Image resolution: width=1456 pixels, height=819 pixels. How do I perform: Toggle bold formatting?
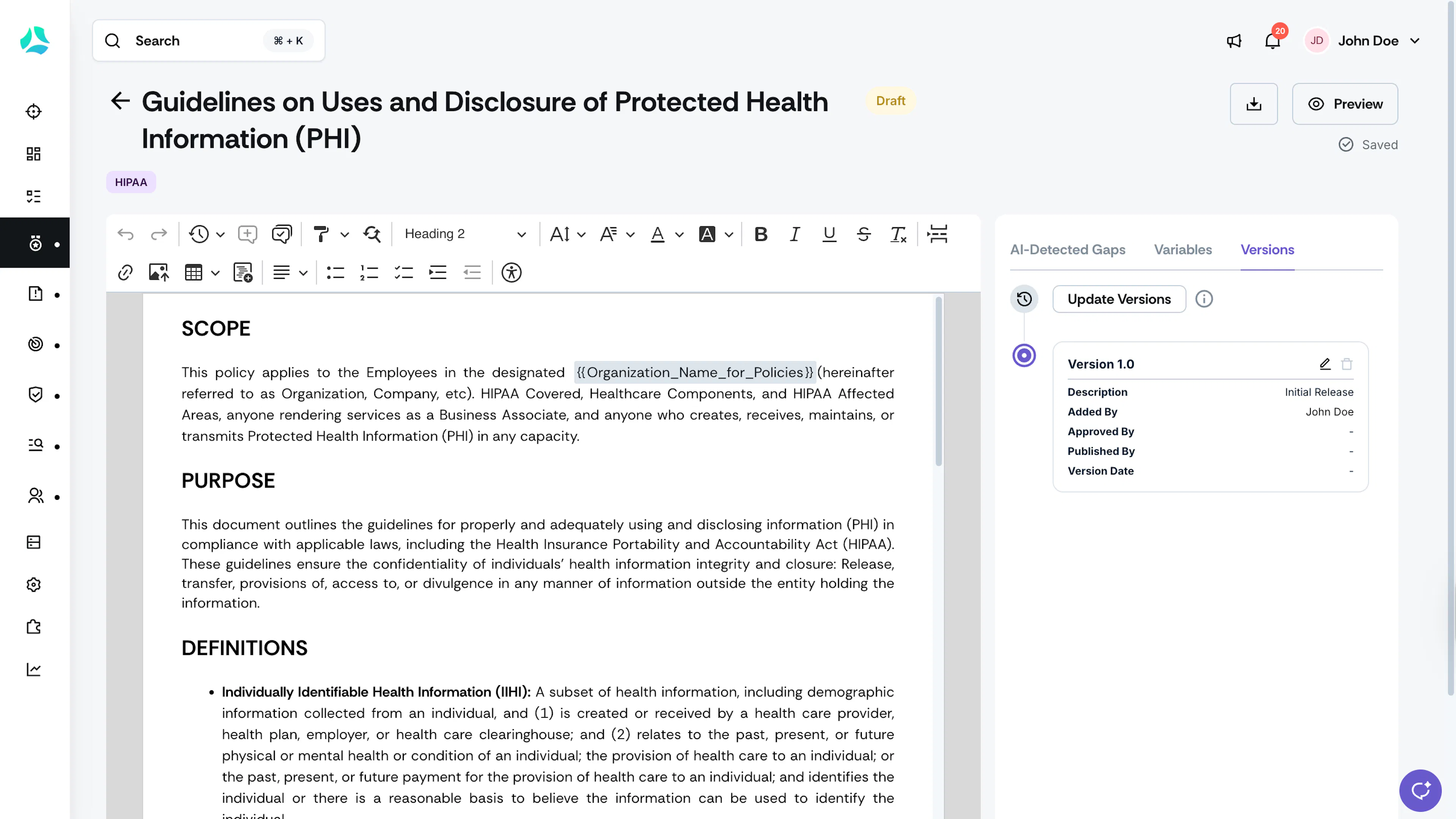(x=761, y=234)
